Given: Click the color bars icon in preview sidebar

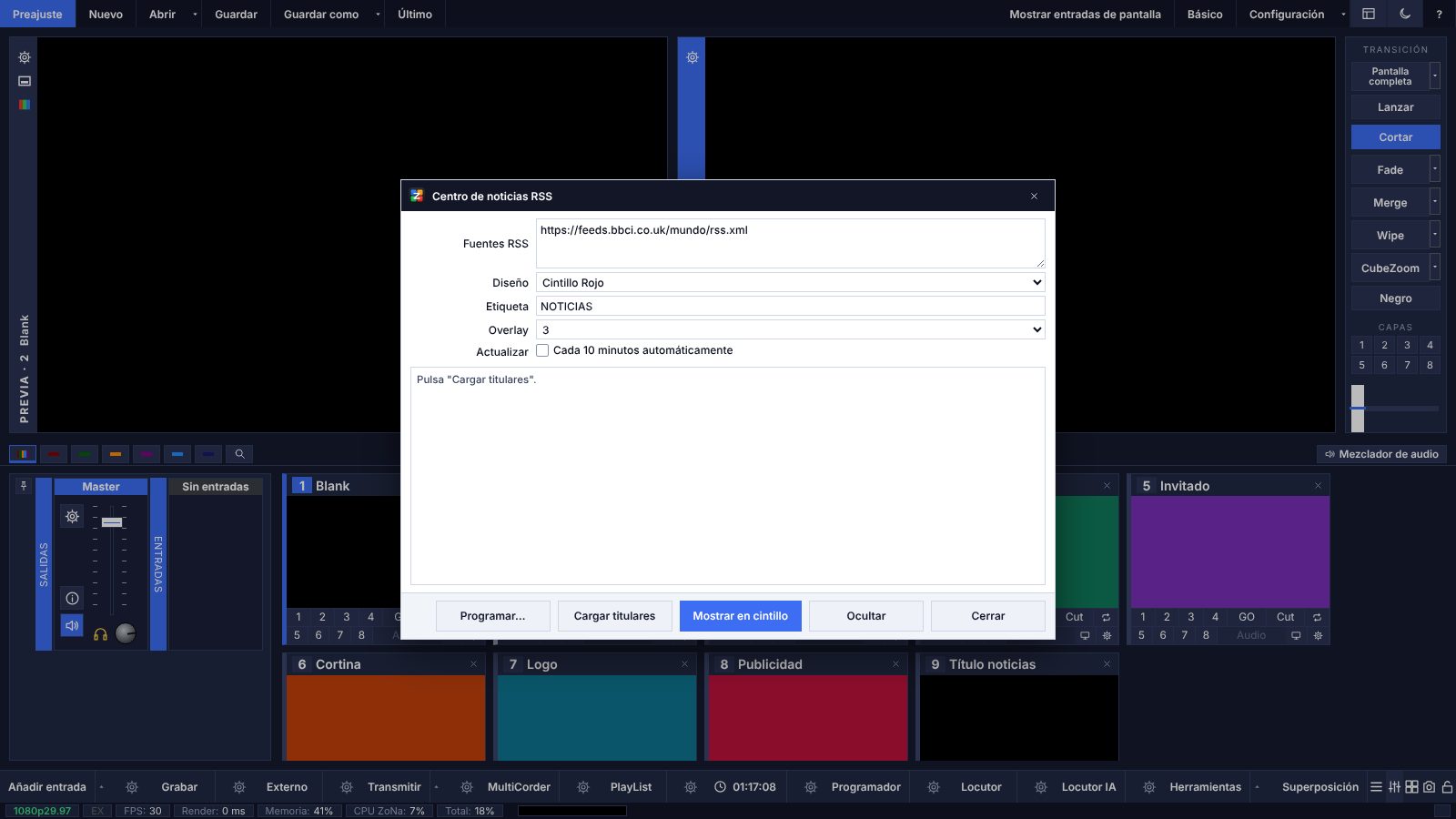Looking at the screenshot, I should point(25,105).
